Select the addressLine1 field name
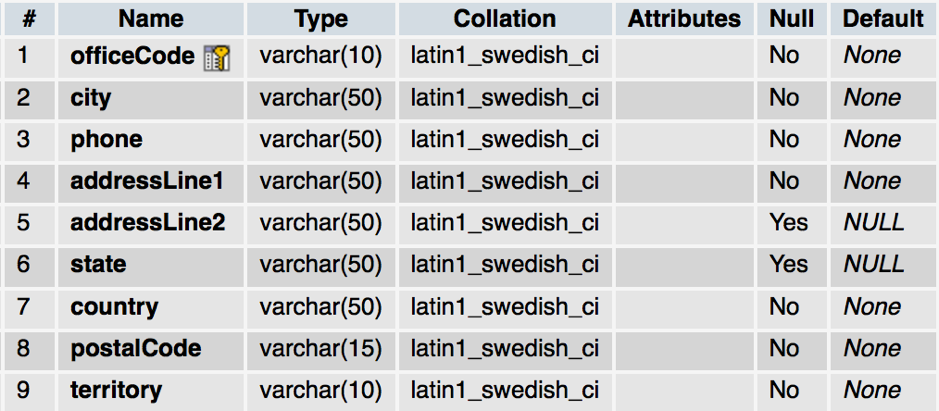 pyautogui.click(x=147, y=181)
